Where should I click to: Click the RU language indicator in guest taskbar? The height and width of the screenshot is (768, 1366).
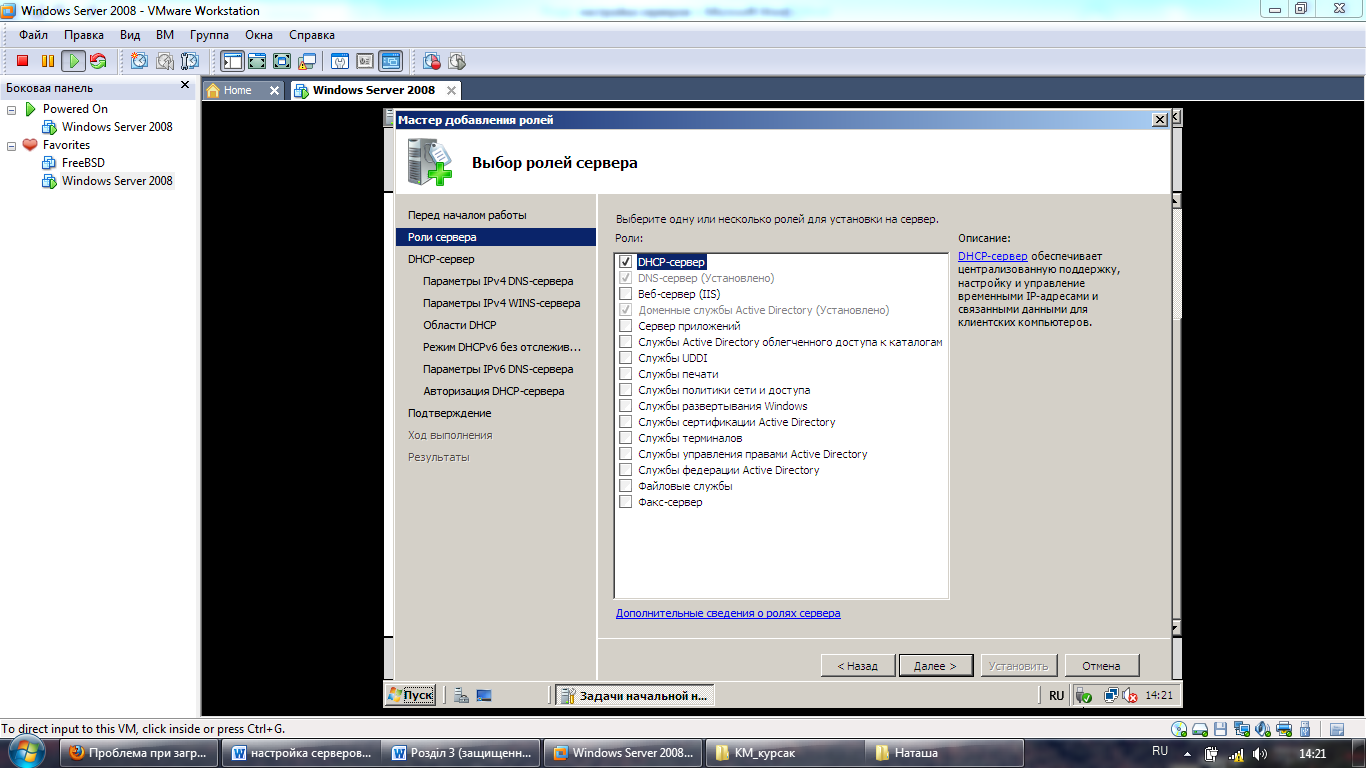tap(1057, 695)
